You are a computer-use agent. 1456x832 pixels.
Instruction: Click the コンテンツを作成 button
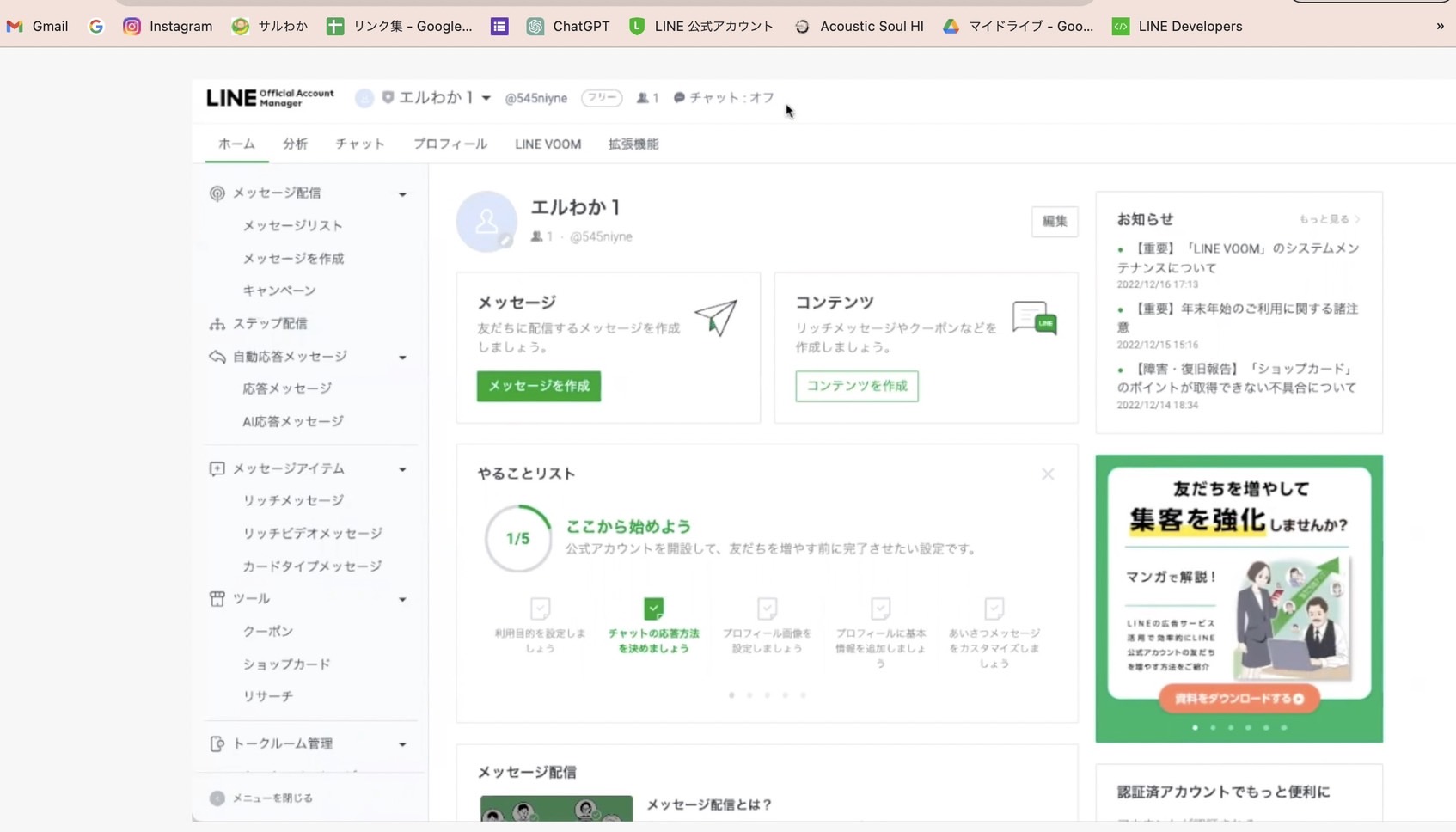point(857,386)
